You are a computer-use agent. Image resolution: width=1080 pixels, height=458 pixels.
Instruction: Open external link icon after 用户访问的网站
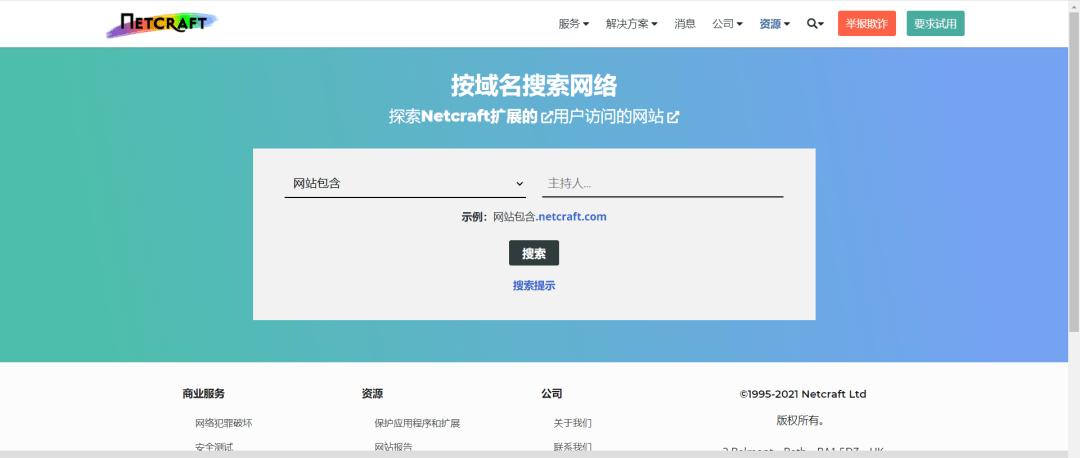click(673, 118)
